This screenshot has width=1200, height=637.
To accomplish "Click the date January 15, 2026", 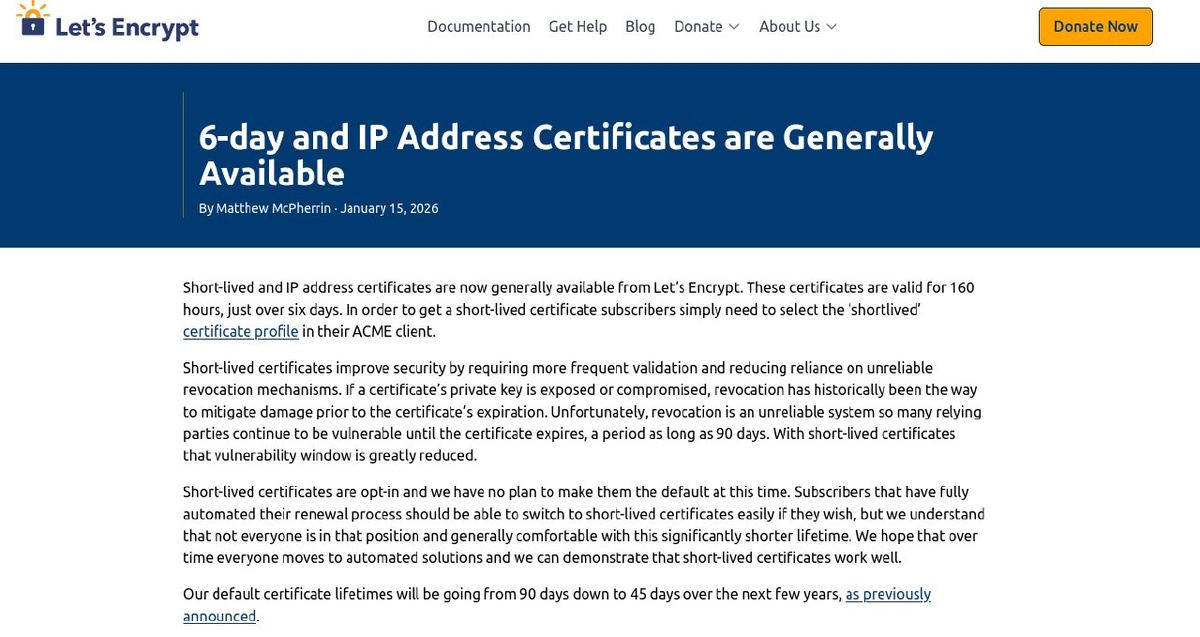I will coord(389,208).
